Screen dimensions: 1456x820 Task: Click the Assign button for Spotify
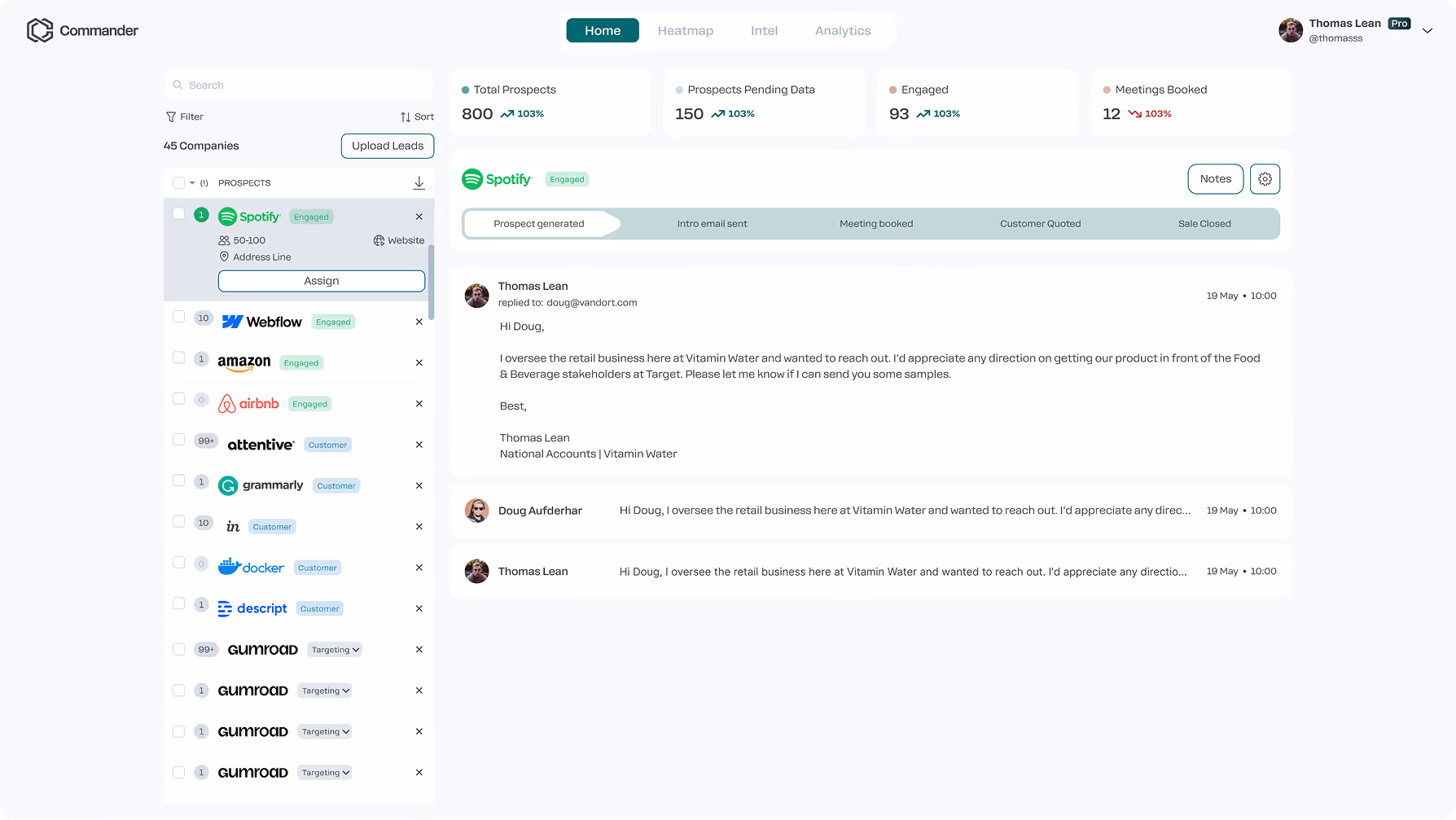click(x=322, y=281)
